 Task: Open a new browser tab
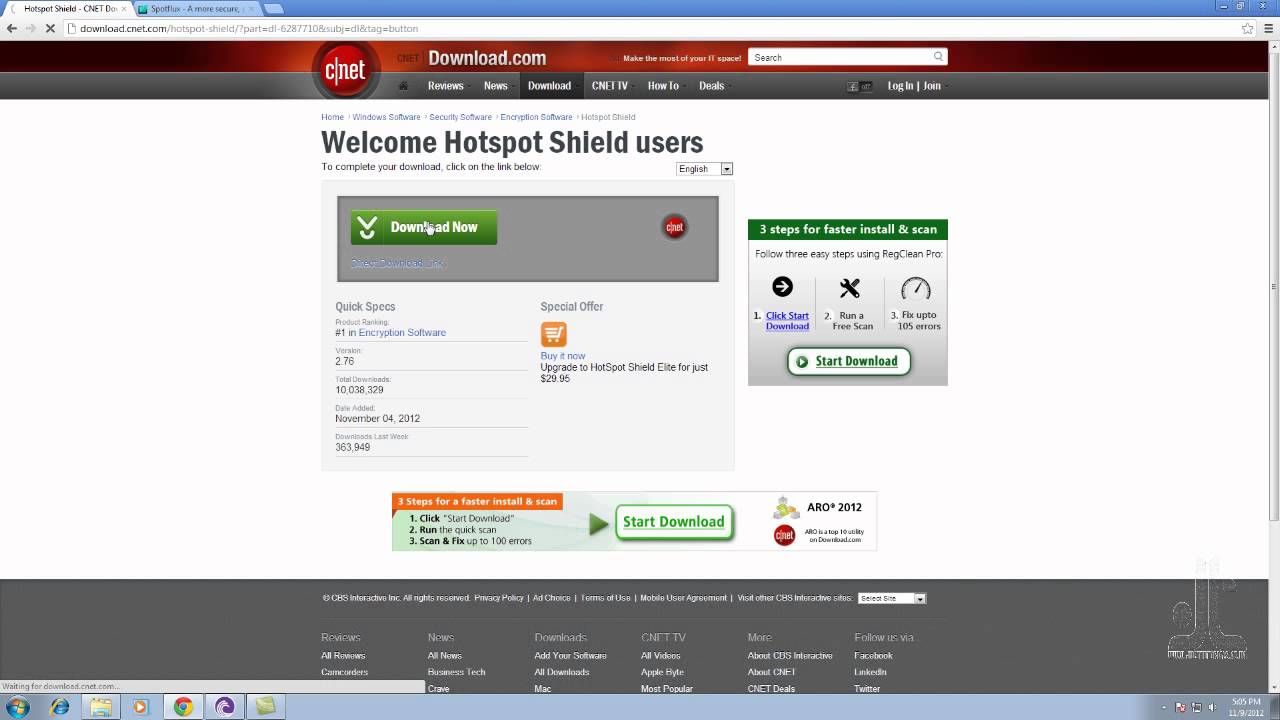[274, 9]
